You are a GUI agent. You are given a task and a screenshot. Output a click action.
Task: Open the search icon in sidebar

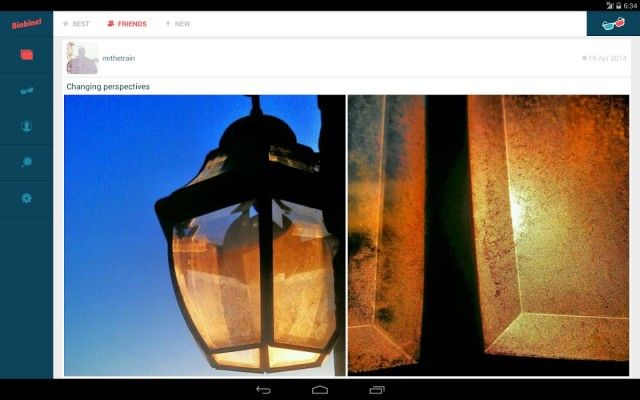point(27,162)
